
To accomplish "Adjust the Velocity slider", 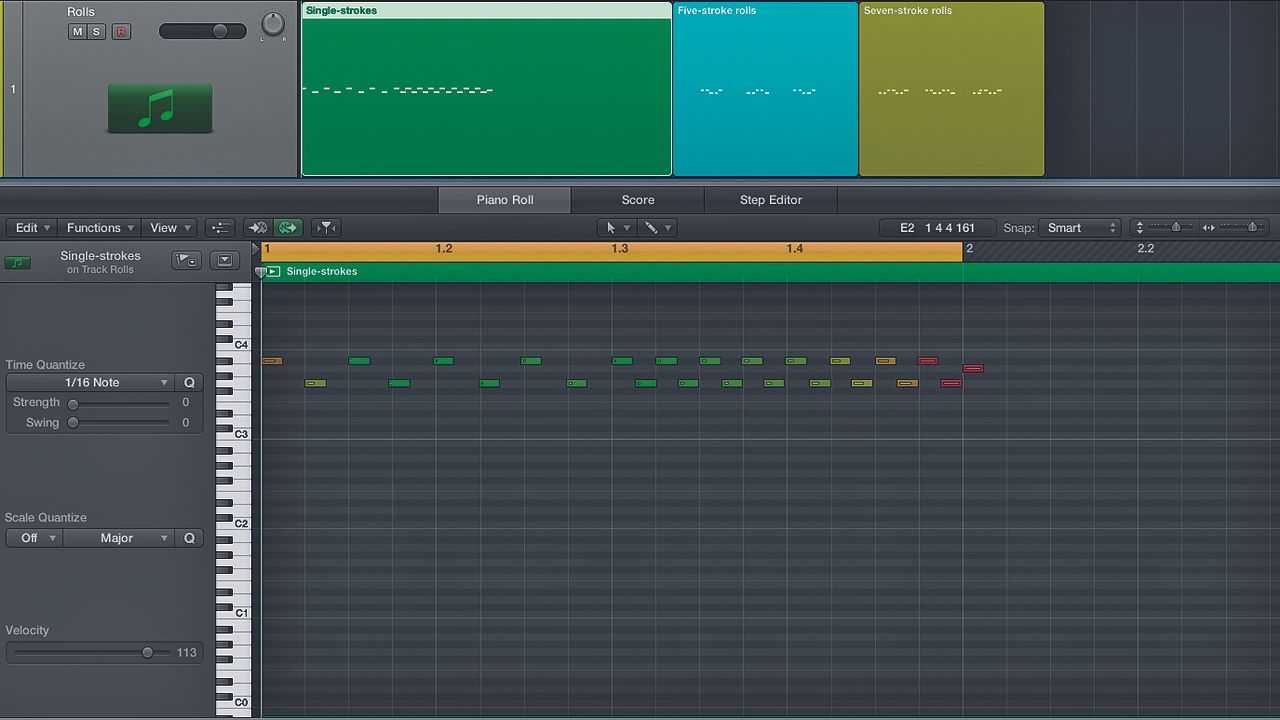I will click(x=90, y=653).
